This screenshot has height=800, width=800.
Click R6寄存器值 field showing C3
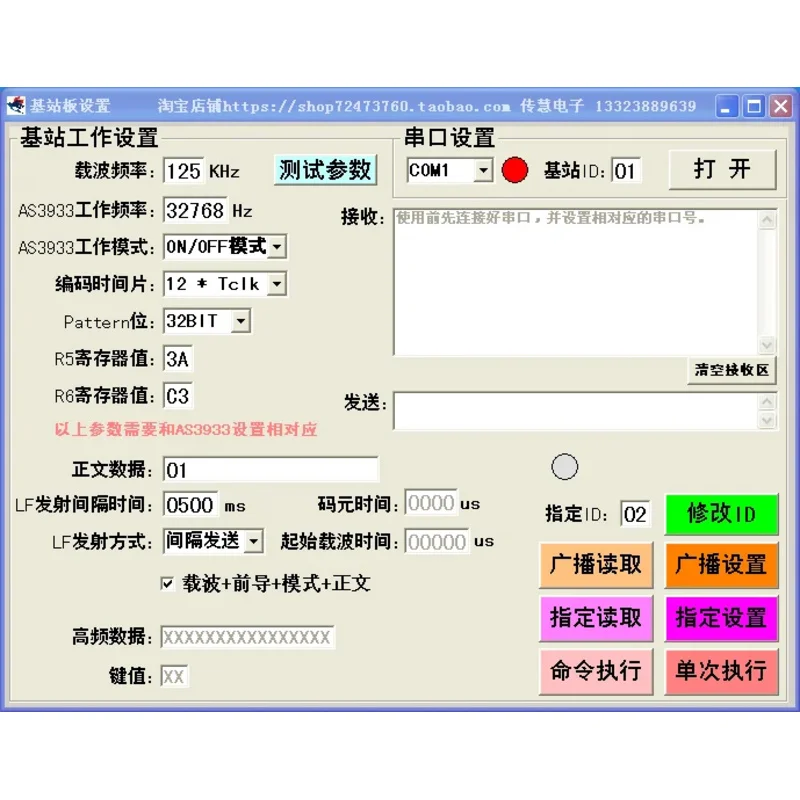(178, 396)
